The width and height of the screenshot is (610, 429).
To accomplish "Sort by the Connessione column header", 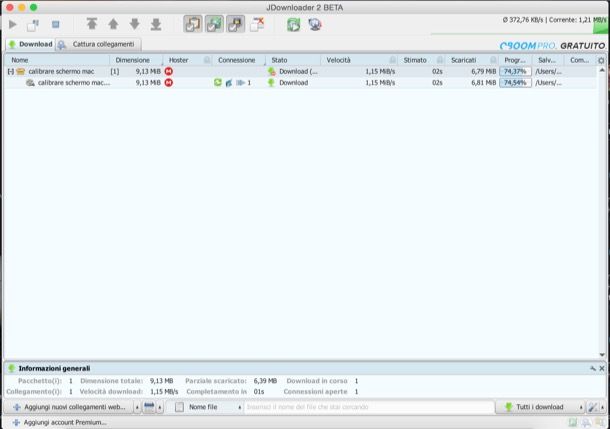I will tap(239, 60).
